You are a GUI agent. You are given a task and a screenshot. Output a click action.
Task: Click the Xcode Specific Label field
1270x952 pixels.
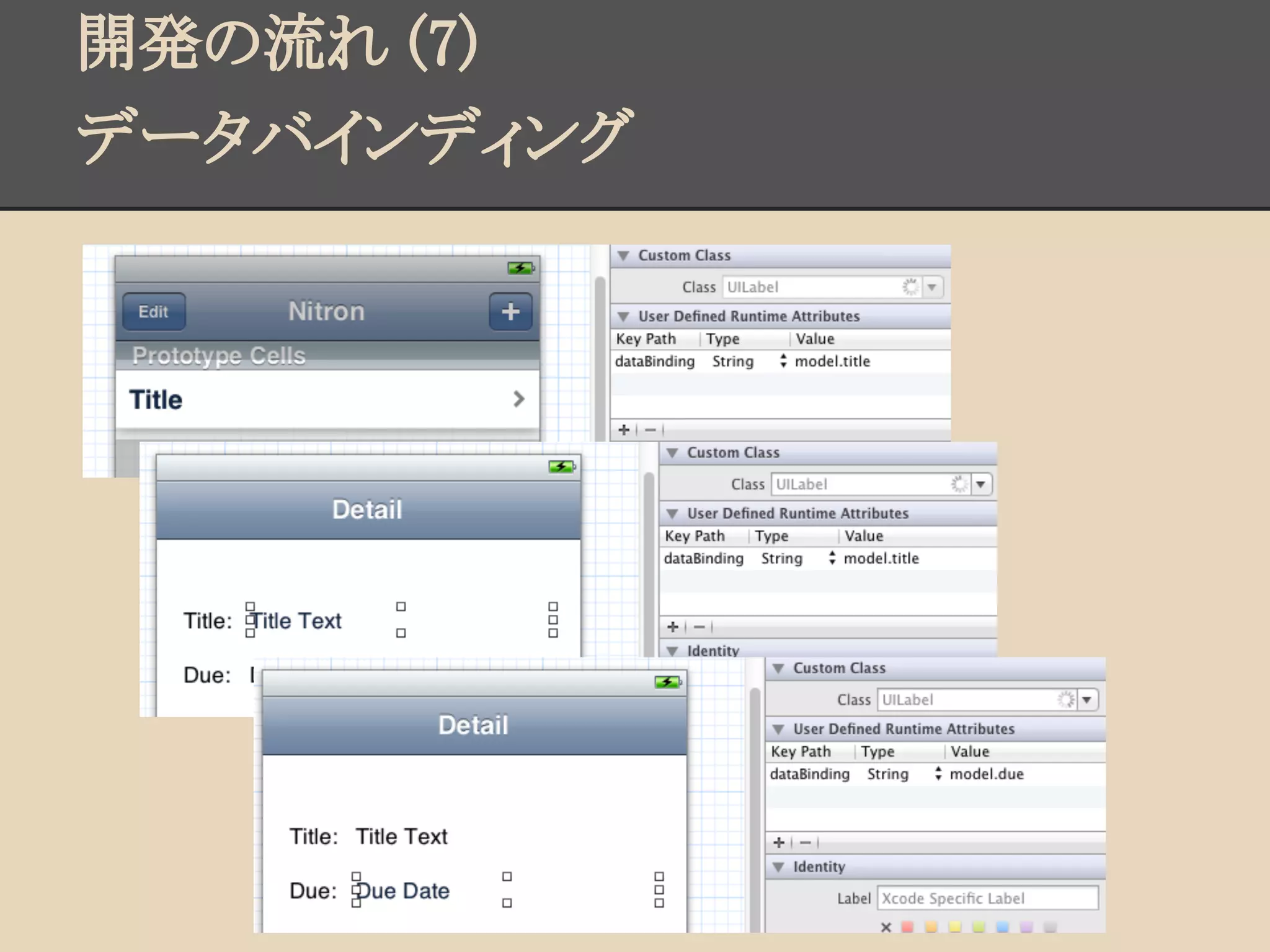(987, 898)
